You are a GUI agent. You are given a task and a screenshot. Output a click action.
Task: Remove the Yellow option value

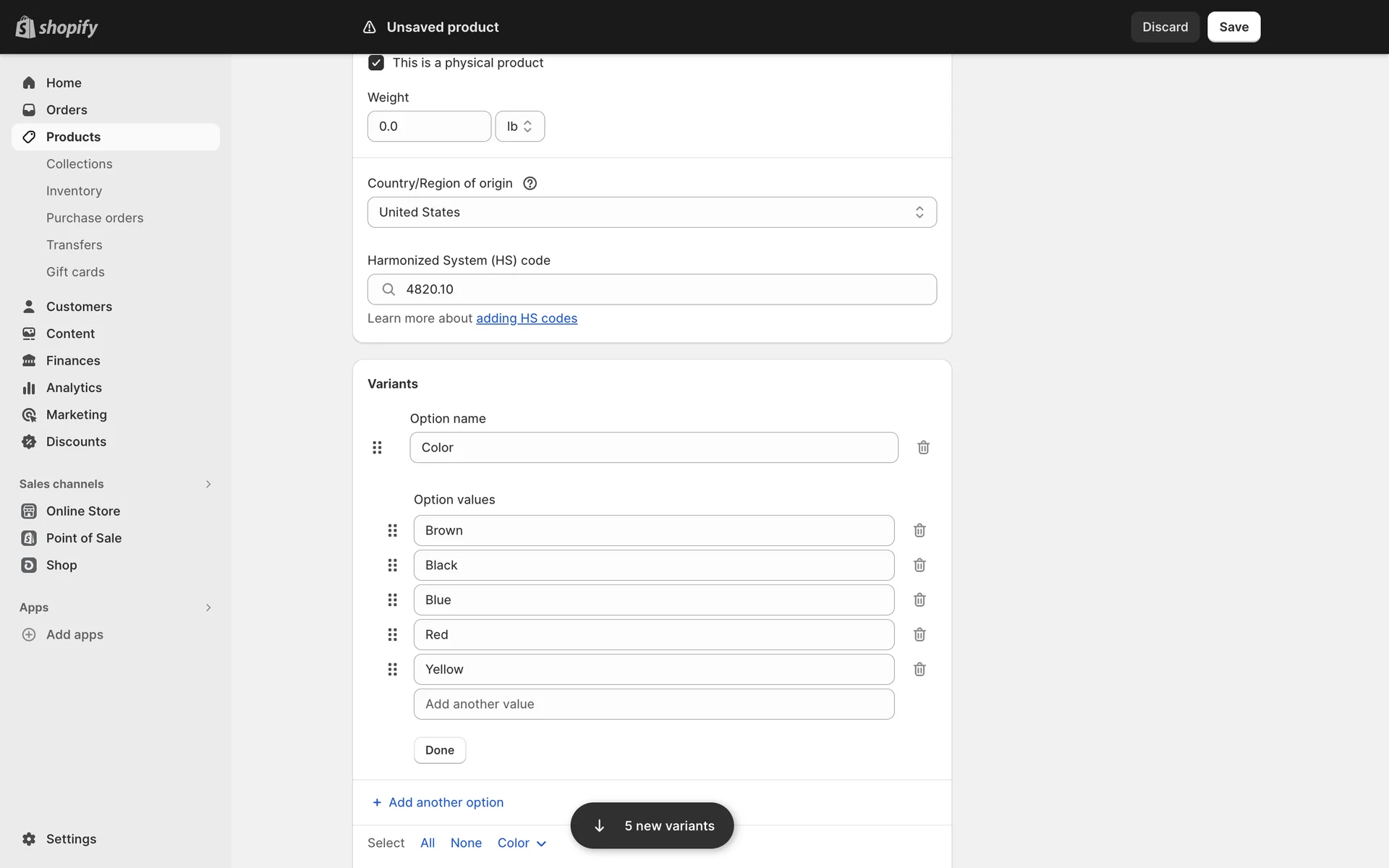coord(919,669)
